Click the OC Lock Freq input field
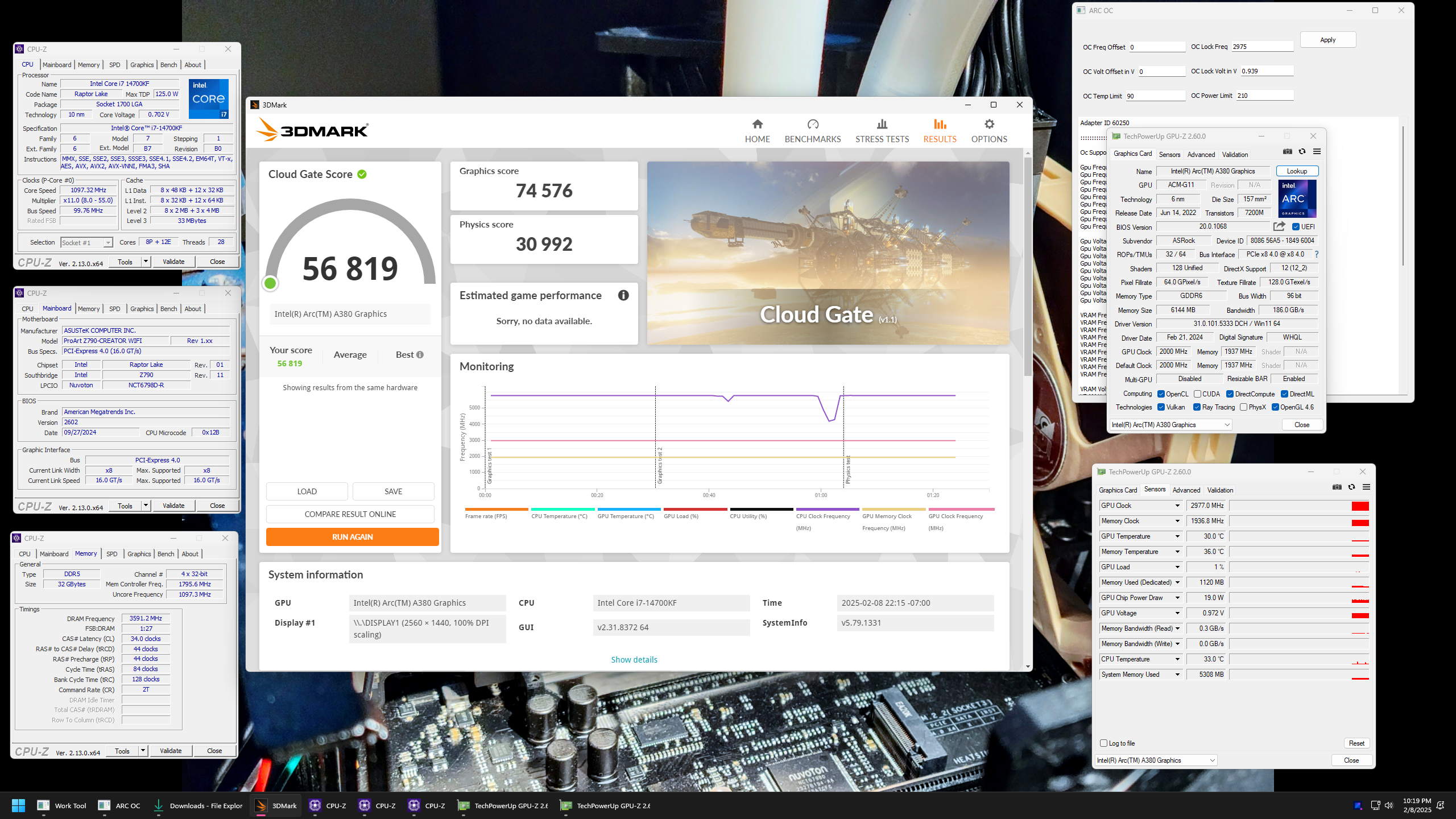 (x=1262, y=47)
